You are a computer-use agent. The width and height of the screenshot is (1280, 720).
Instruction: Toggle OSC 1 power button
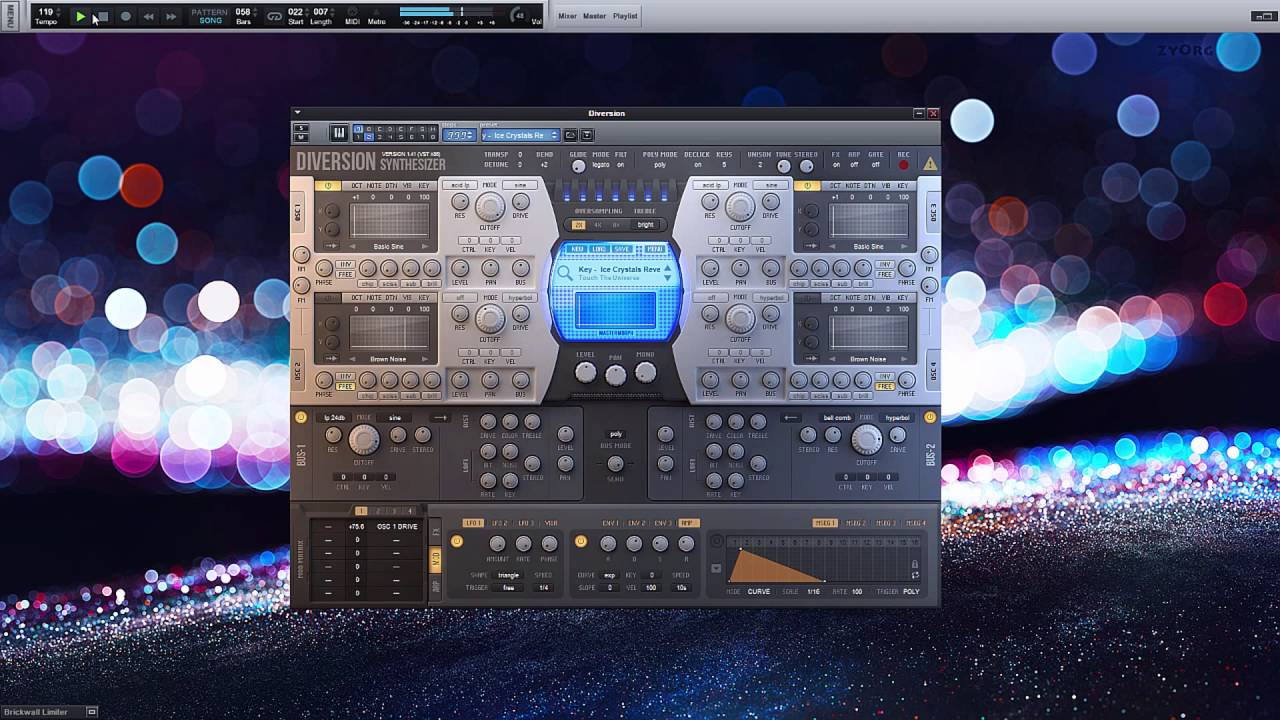328,186
